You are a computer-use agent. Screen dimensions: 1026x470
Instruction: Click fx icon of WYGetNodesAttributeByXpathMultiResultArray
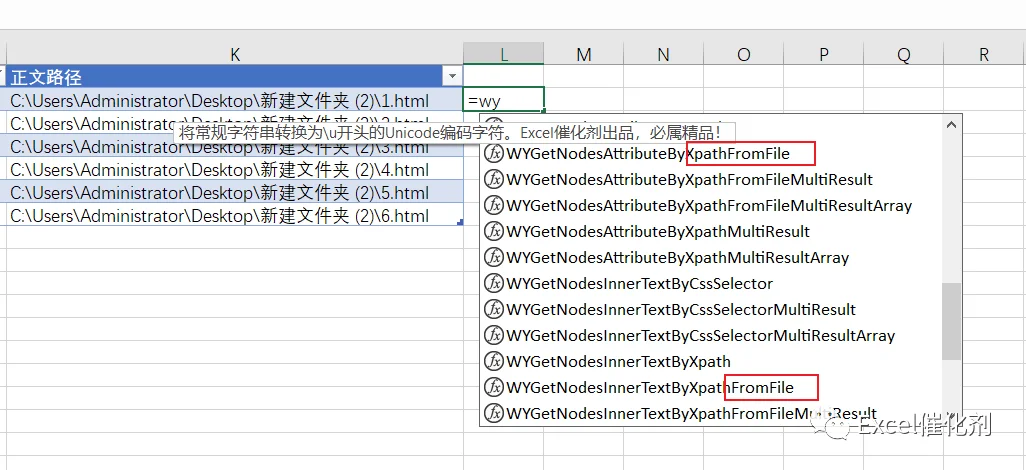coord(494,258)
